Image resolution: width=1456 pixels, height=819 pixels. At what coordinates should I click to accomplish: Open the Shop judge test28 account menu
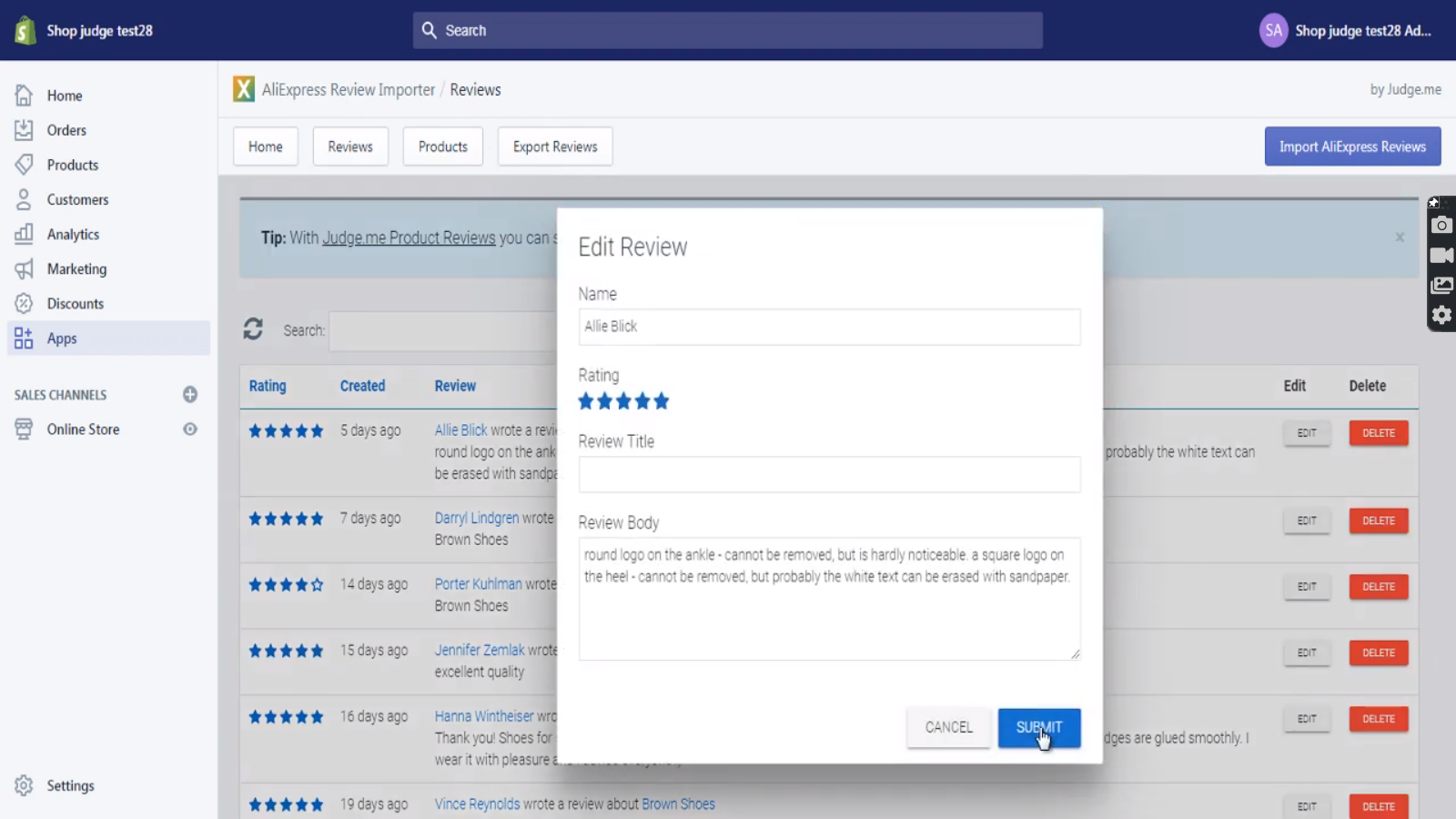[x=1347, y=30]
